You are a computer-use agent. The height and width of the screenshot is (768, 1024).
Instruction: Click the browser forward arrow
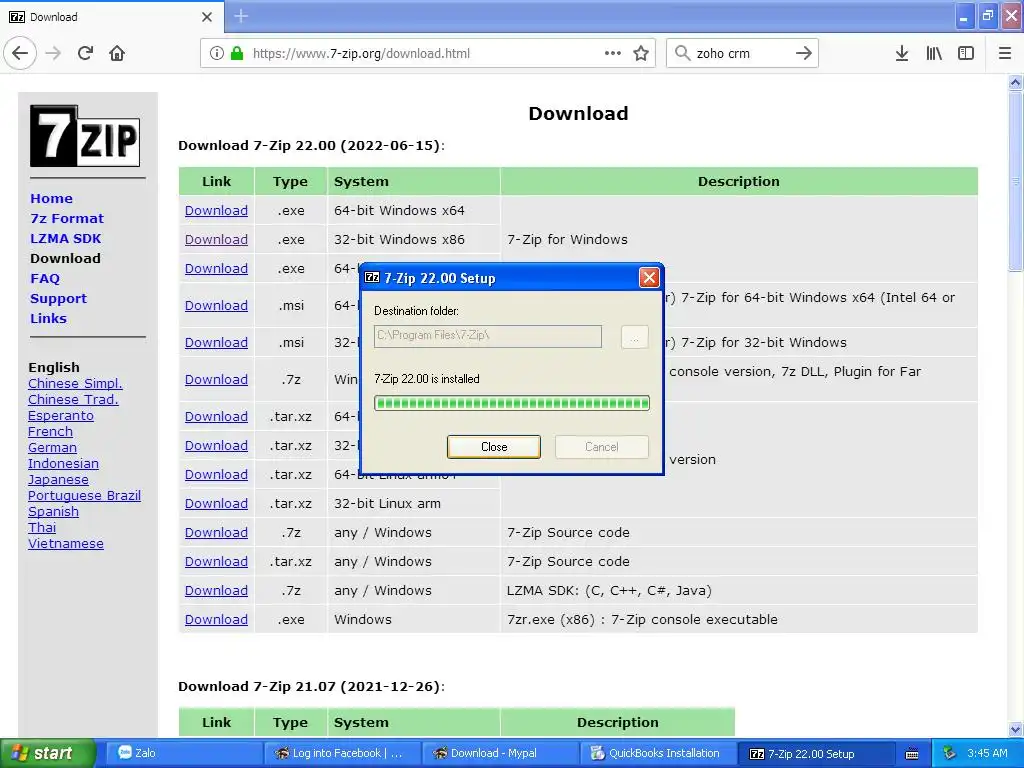[x=53, y=53]
